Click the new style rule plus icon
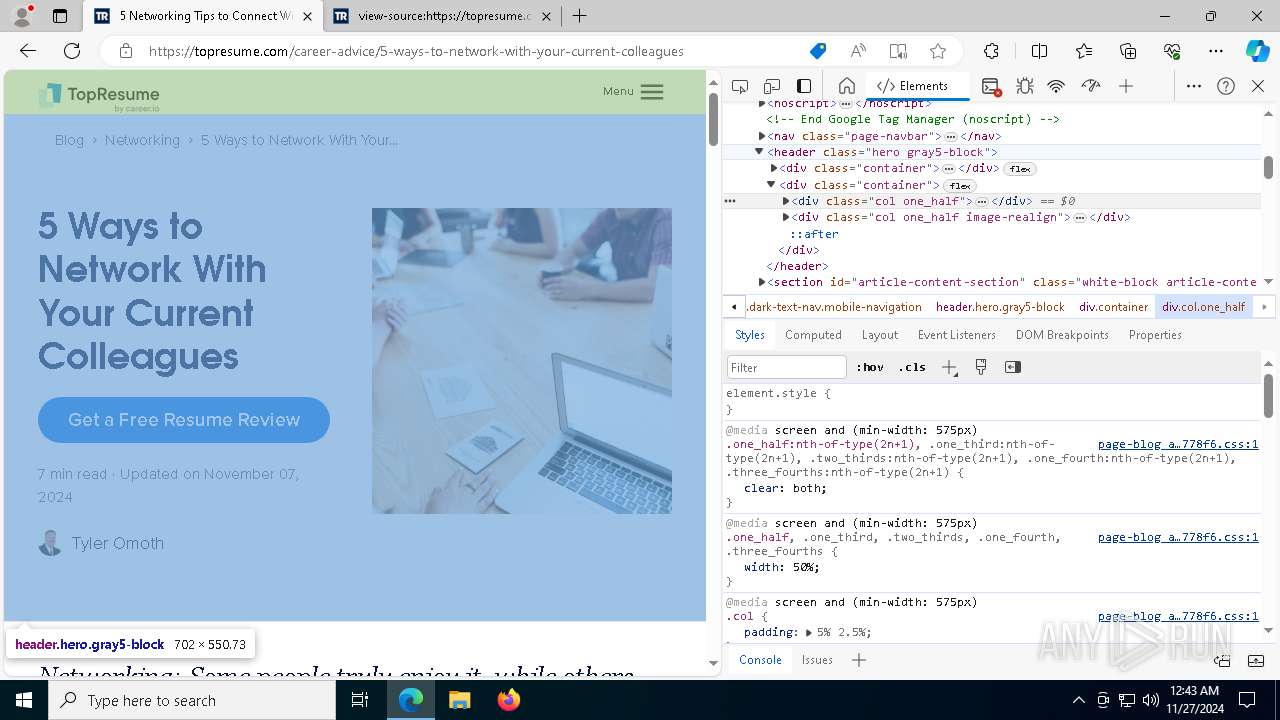 949,367
